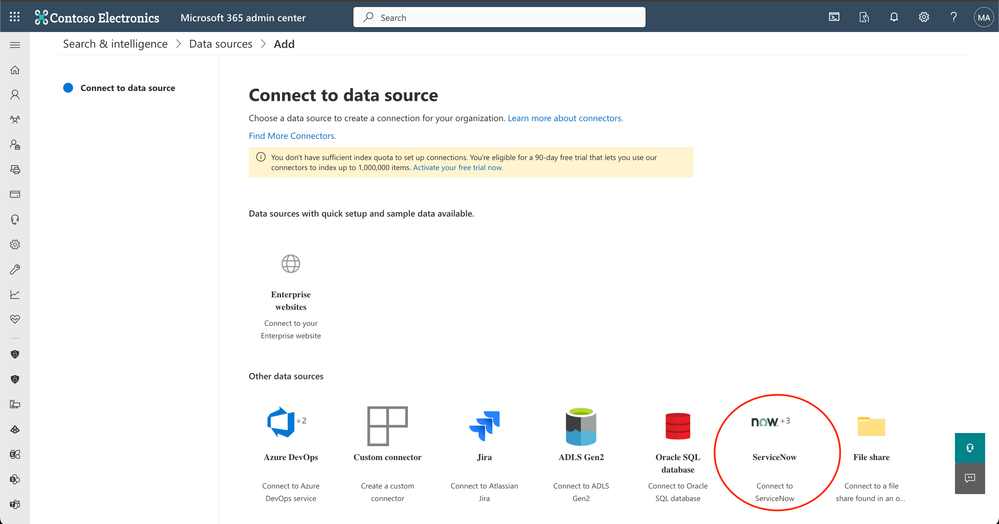This screenshot has height=524, width=999.
Task: Select Jira connector
Action: pyautogui.click(x=484, y=455)
